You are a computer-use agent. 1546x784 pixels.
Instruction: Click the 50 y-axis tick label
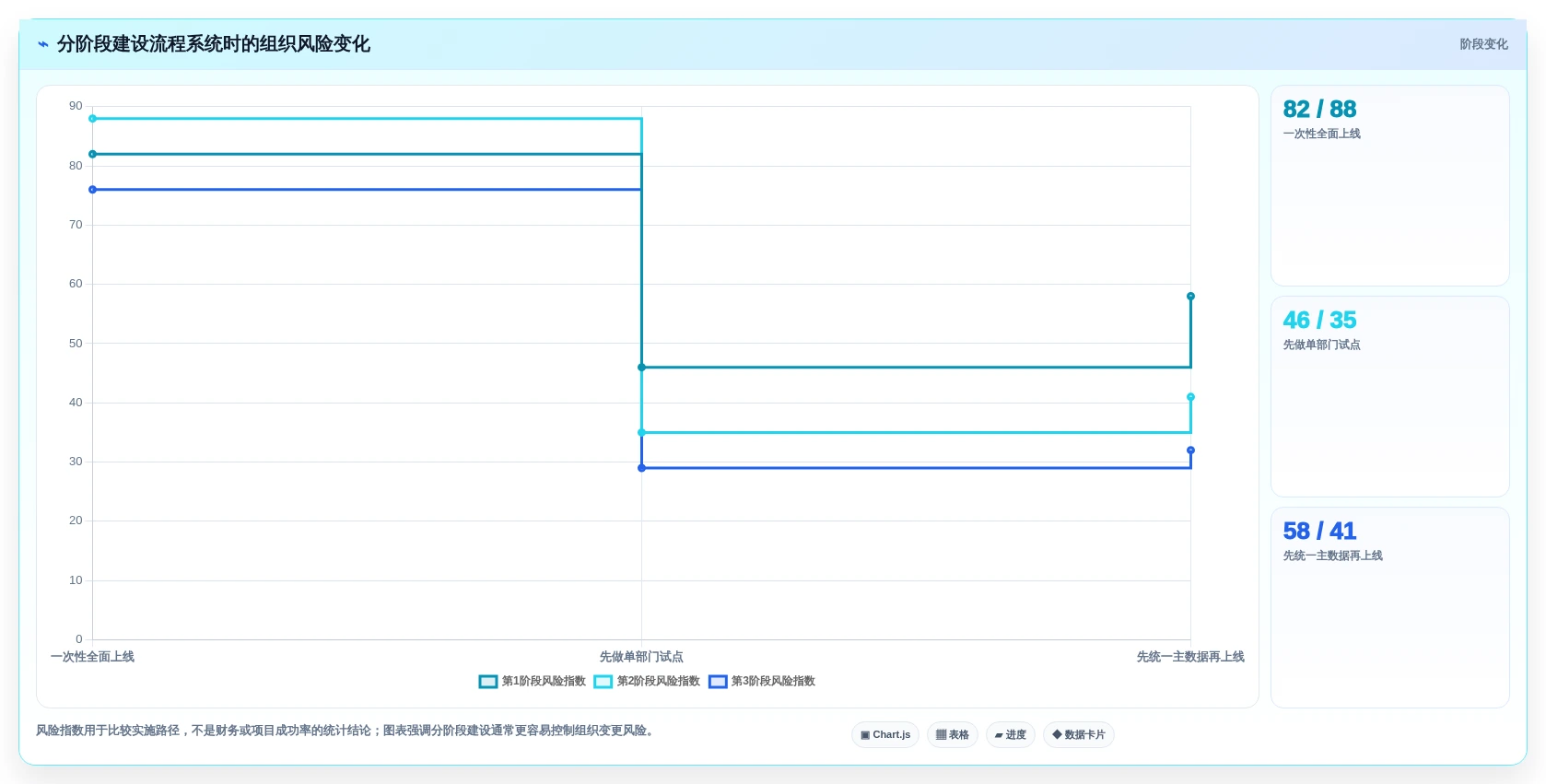point(76,344)
